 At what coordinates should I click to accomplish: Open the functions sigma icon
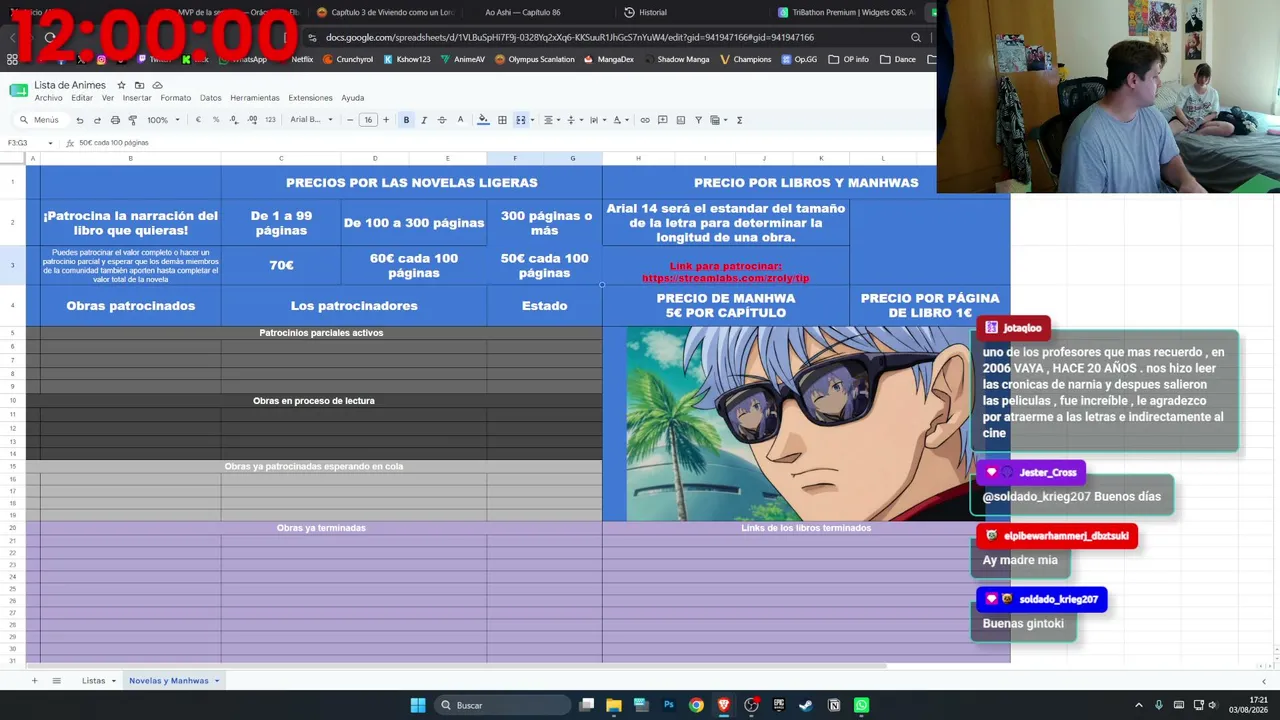[739, 120]
